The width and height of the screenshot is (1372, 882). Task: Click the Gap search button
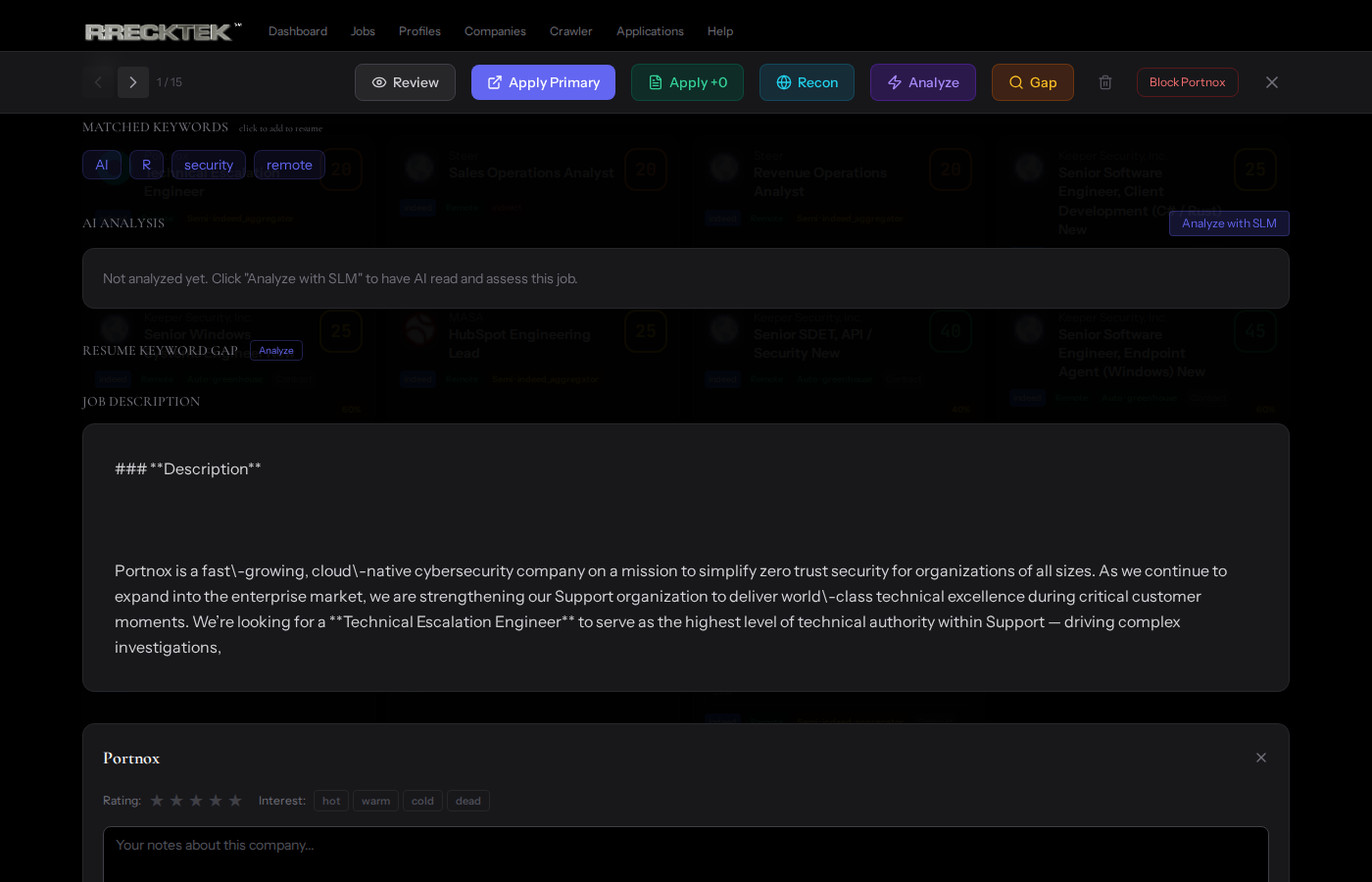pos(1032,82)
